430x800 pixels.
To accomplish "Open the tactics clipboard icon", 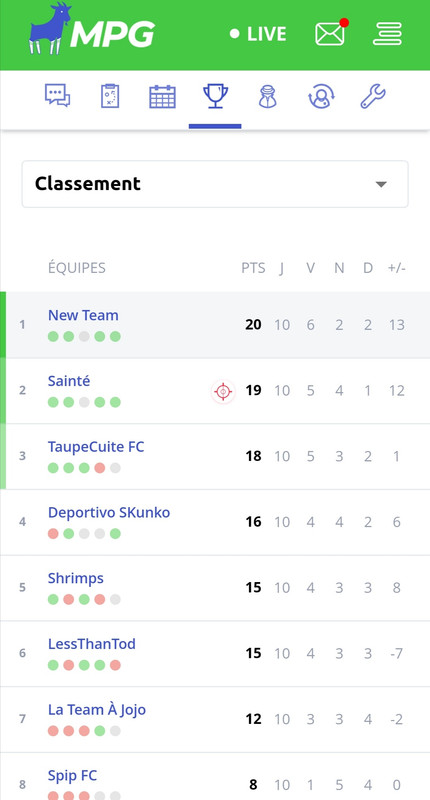I will click(x=110, y=96).
